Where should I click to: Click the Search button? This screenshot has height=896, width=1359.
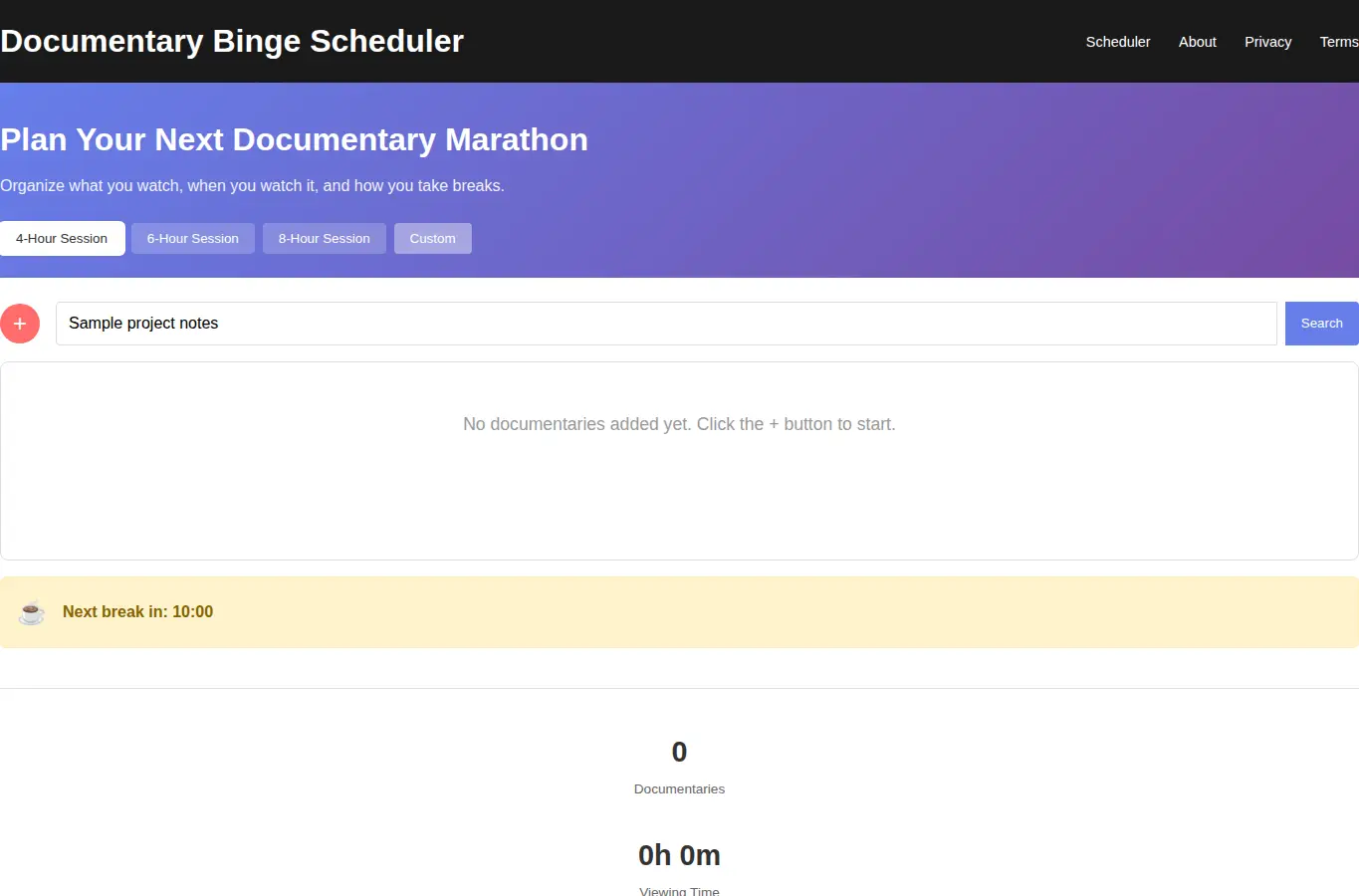(x=1322, y=324)
